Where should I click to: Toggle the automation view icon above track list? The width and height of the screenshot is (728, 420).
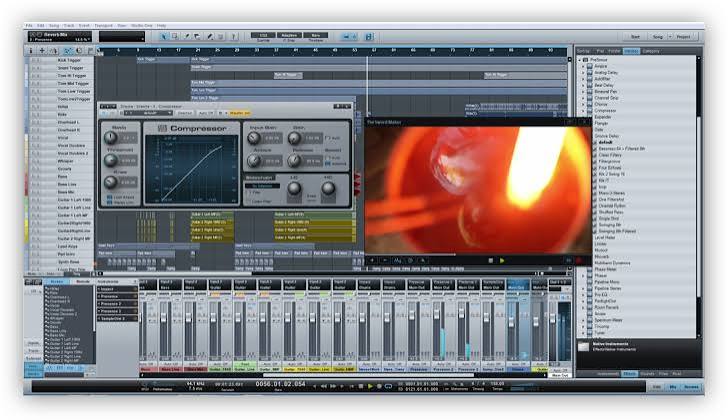coord(68,51)
